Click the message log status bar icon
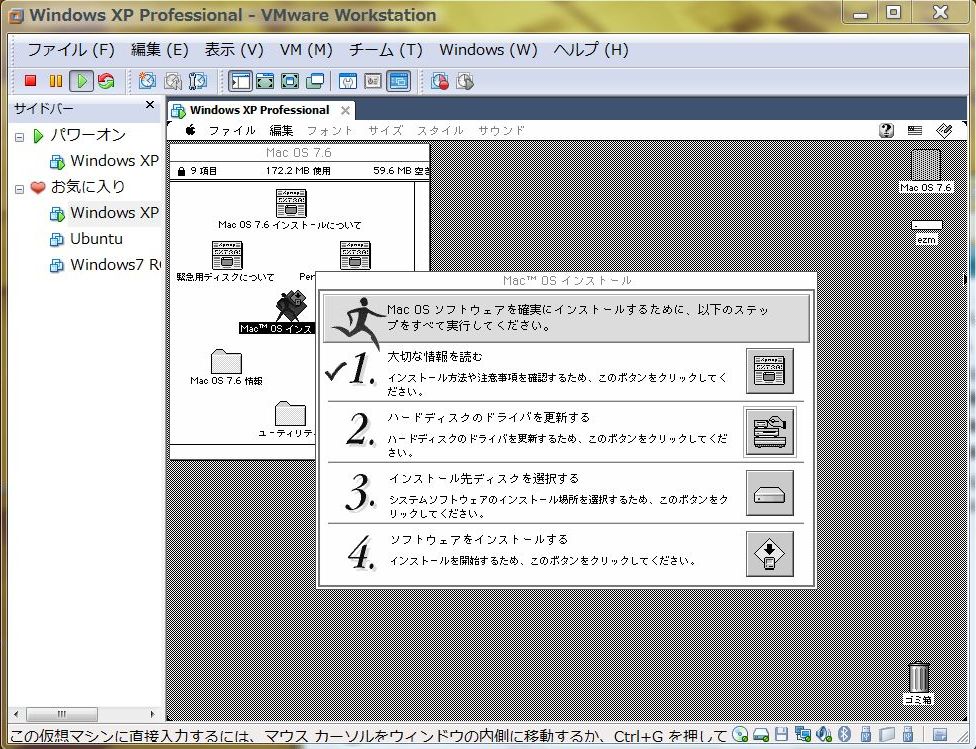 tap(939, 735)
